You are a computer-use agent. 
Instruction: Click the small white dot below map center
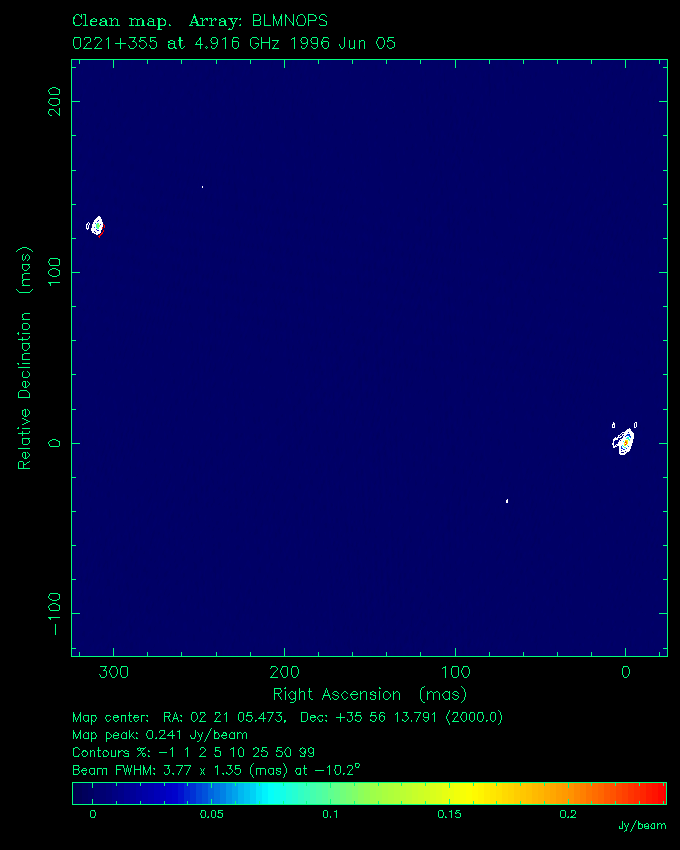click(507, 500)
